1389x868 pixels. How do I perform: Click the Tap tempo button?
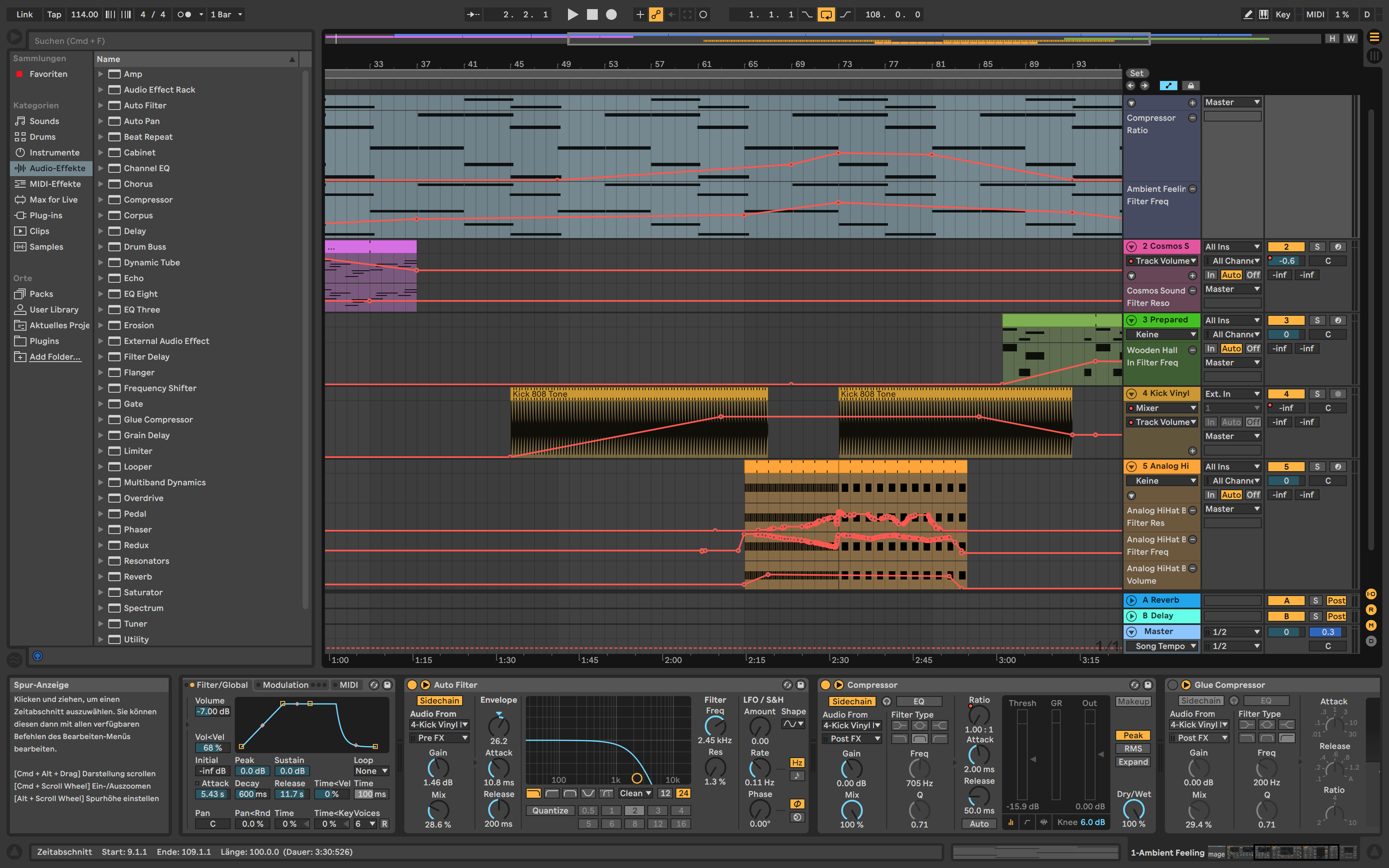point(54,14)
